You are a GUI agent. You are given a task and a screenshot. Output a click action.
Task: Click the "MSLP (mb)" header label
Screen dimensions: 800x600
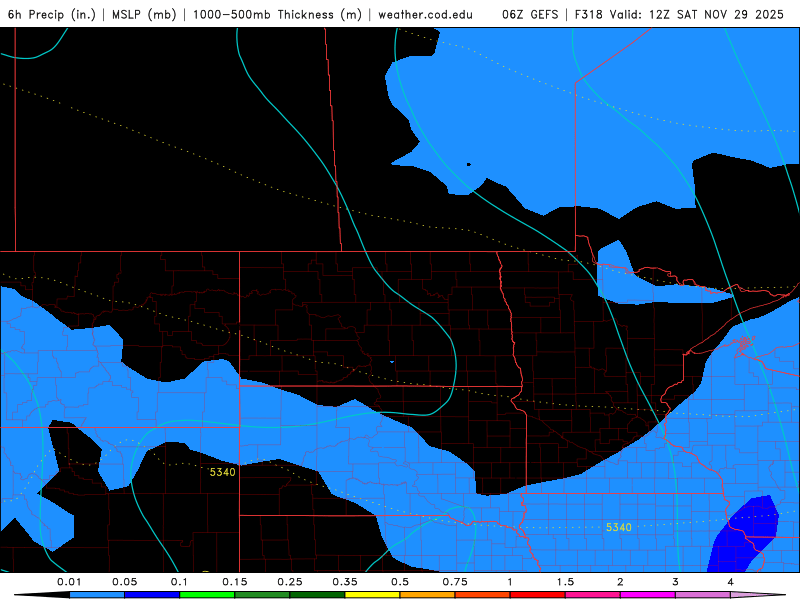pyautogui.click(x=144, y=14)
